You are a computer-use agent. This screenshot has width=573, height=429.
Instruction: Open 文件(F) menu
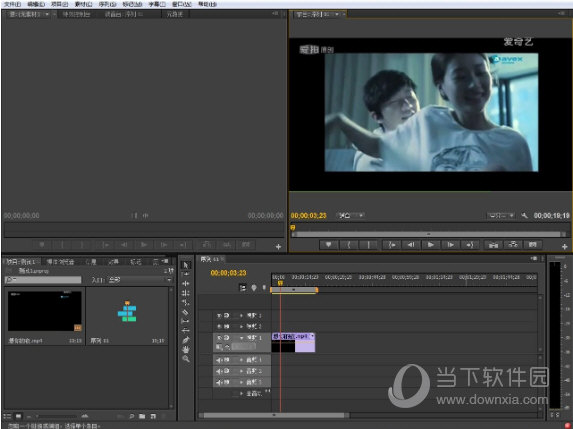point(12,4)
